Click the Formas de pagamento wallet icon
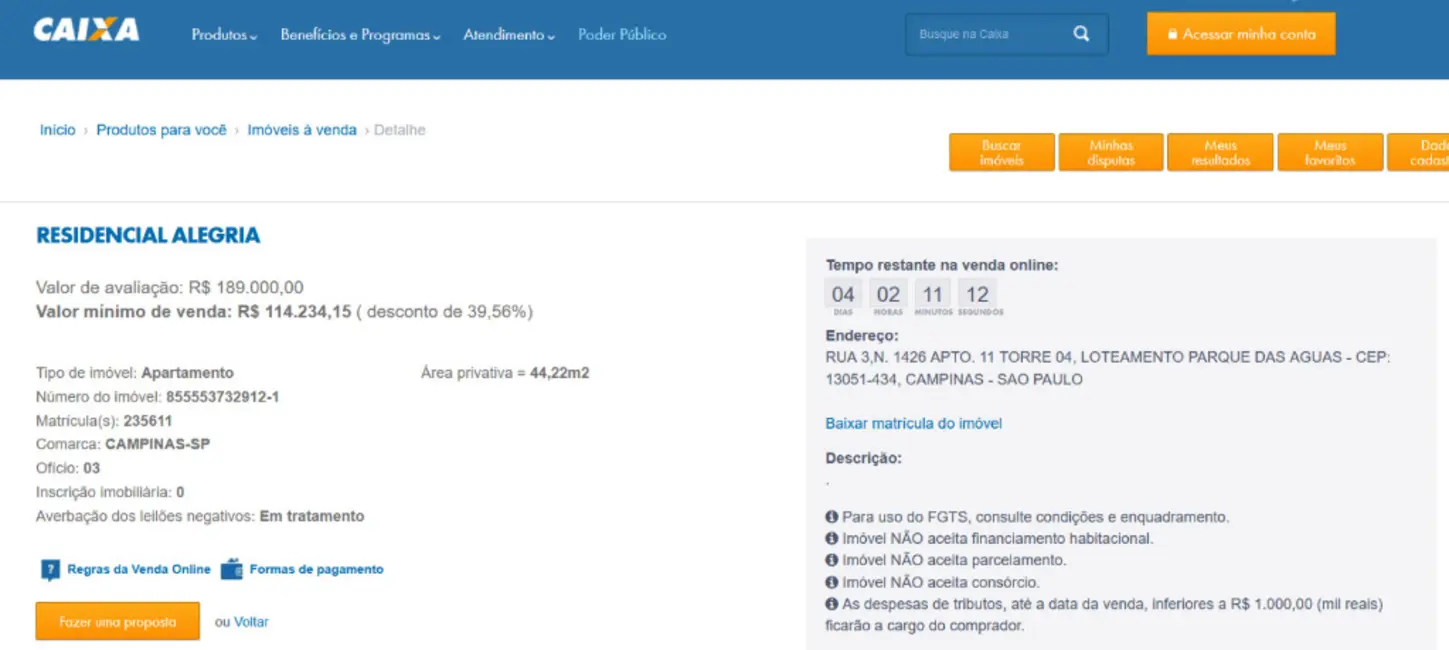1449x650 pixels. (232, 569)
